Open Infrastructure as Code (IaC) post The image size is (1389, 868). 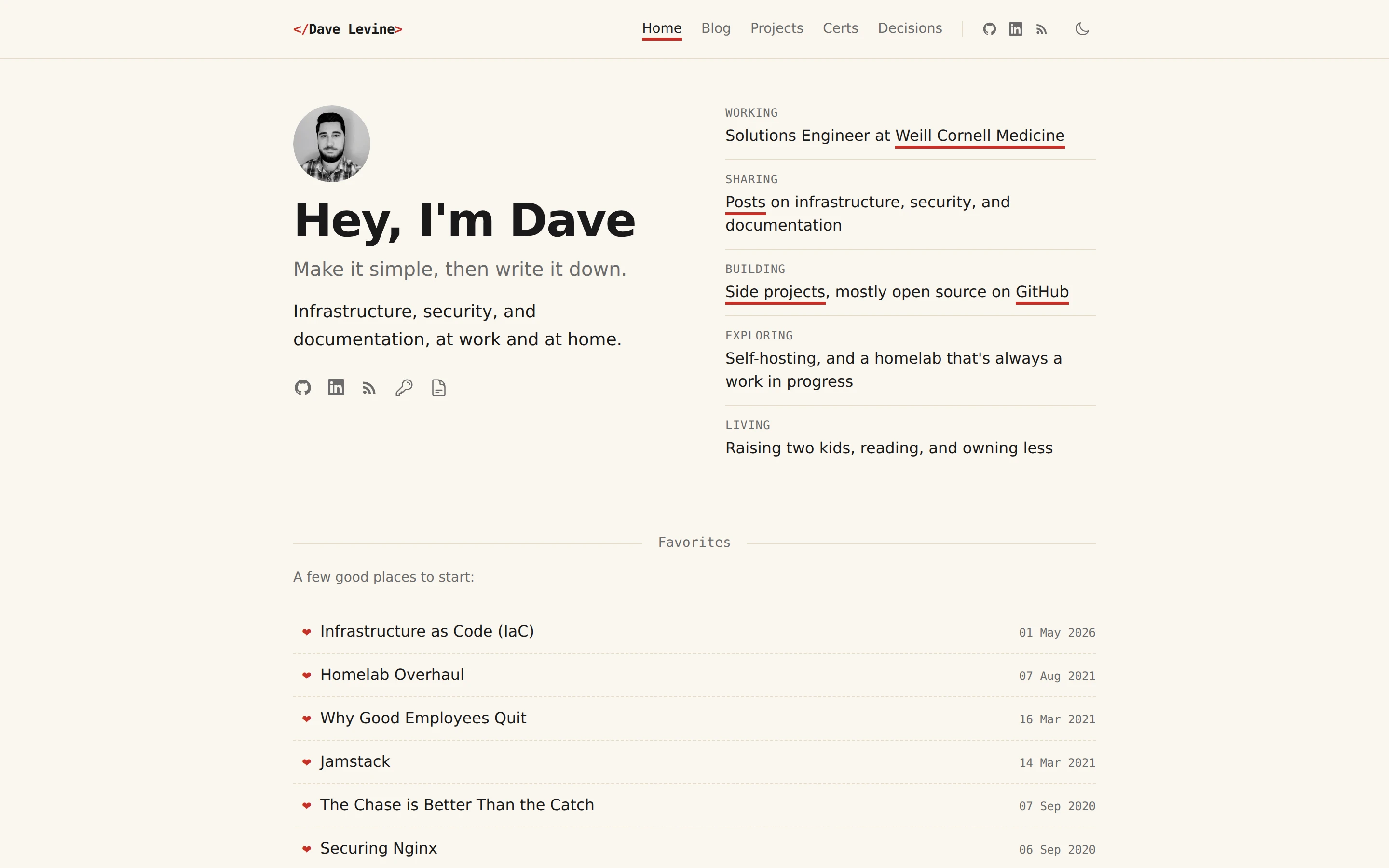tap(427, 631)
